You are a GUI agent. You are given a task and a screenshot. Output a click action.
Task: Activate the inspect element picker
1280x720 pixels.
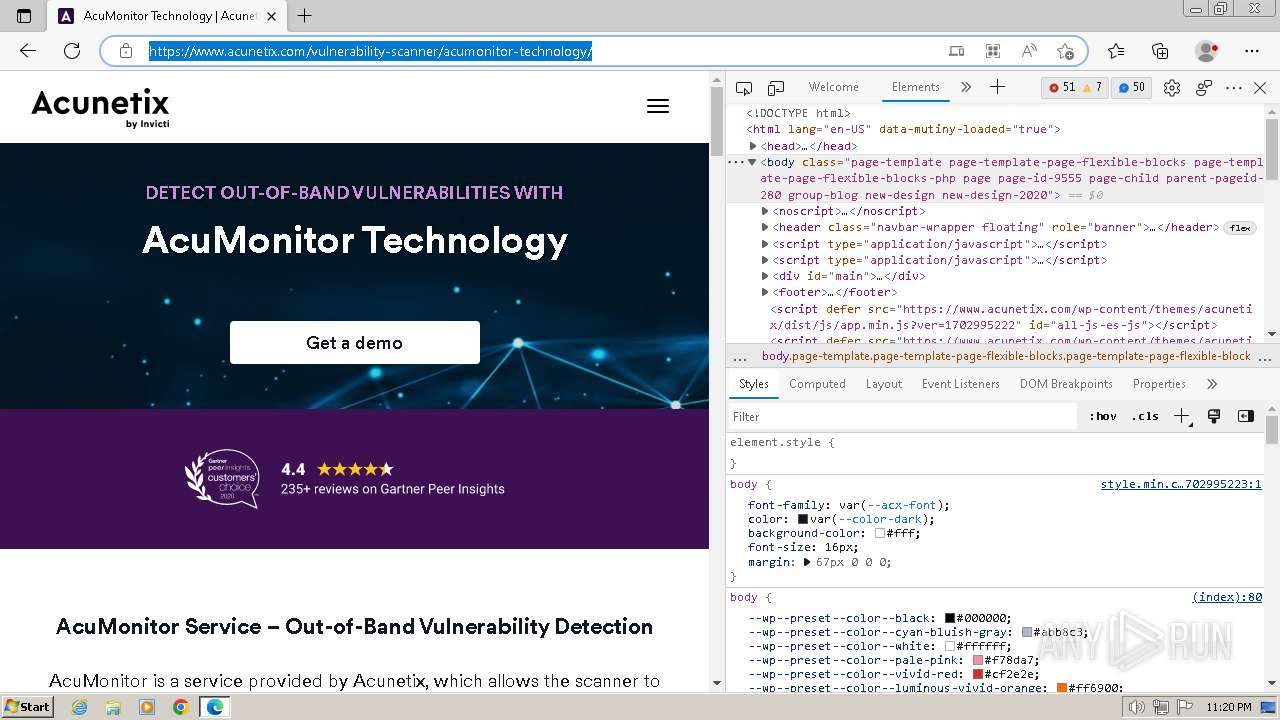(744, 88)
